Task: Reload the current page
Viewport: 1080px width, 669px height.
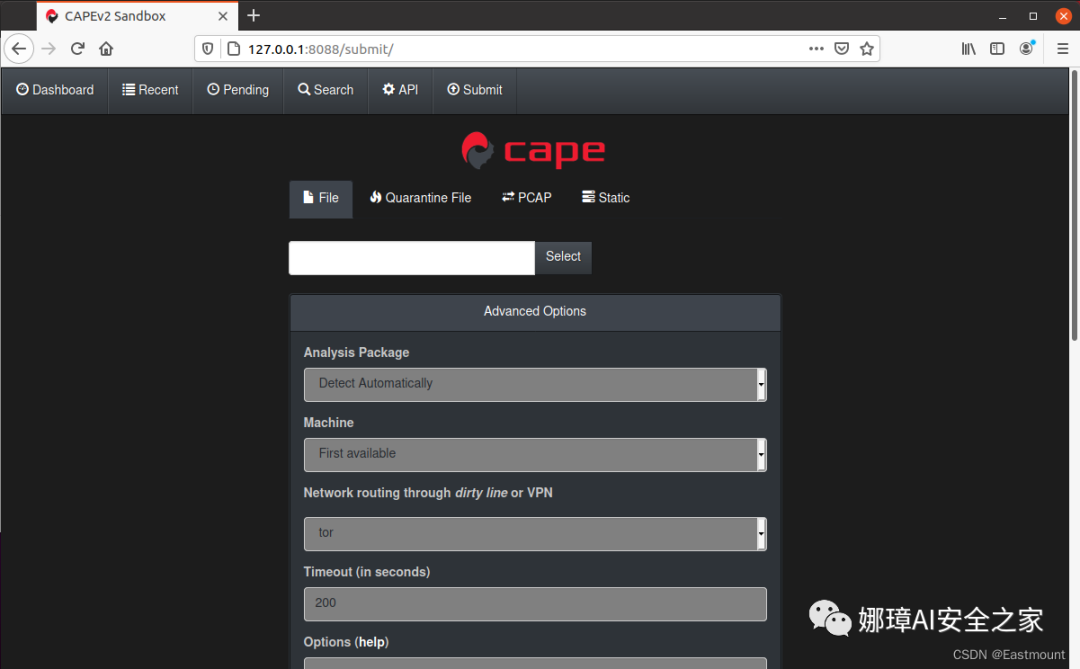Action: [77, 49]
